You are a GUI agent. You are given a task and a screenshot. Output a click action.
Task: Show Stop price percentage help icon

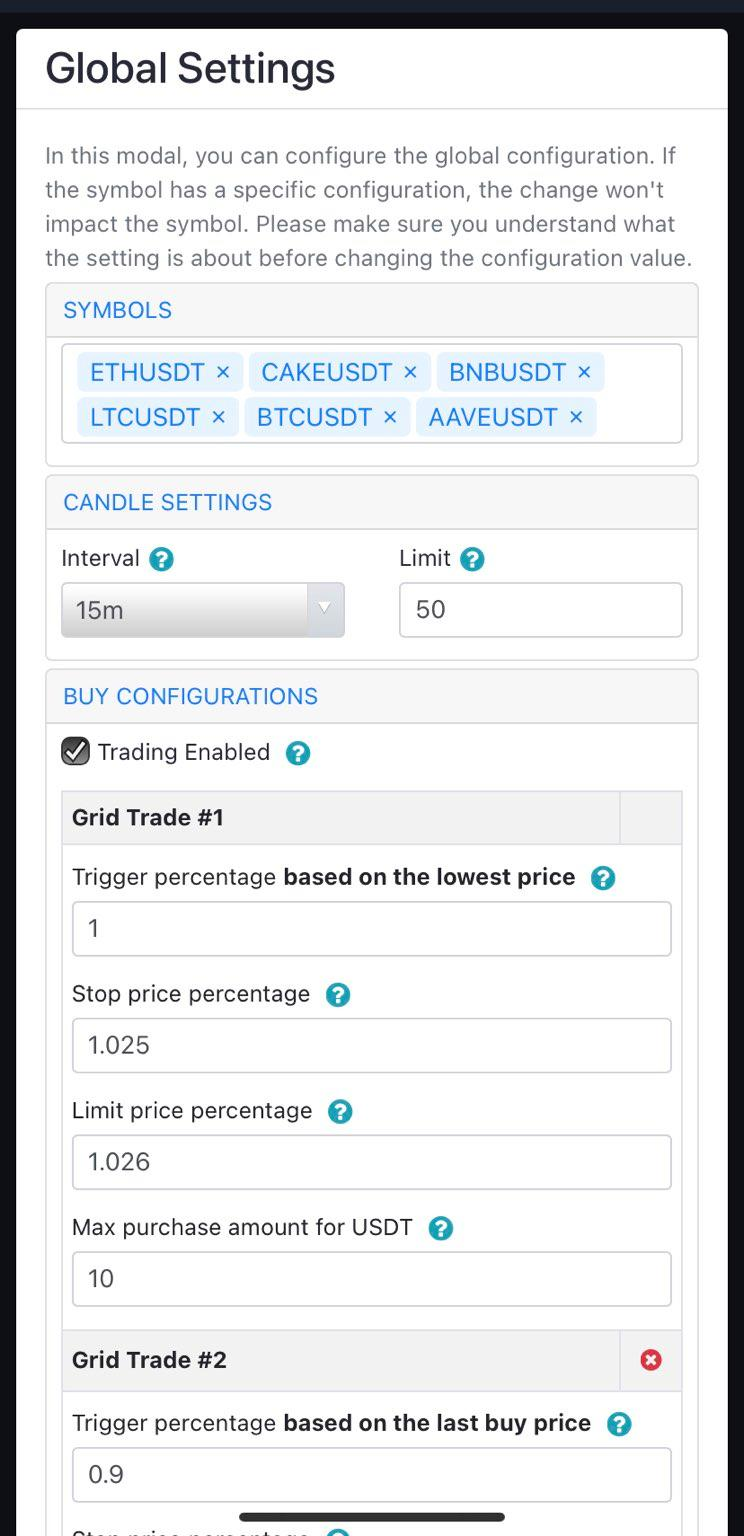click(x=338, y=995)
